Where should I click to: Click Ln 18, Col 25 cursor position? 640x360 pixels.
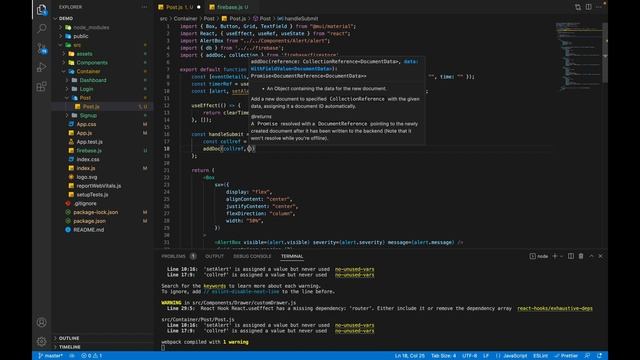[409, 356]
